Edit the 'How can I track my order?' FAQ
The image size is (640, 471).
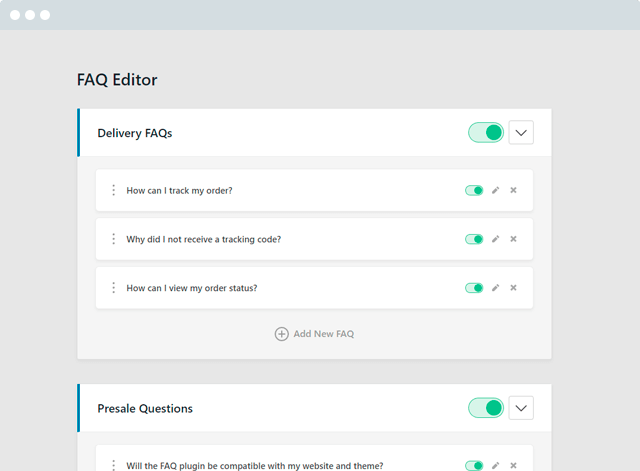(495, 190)
